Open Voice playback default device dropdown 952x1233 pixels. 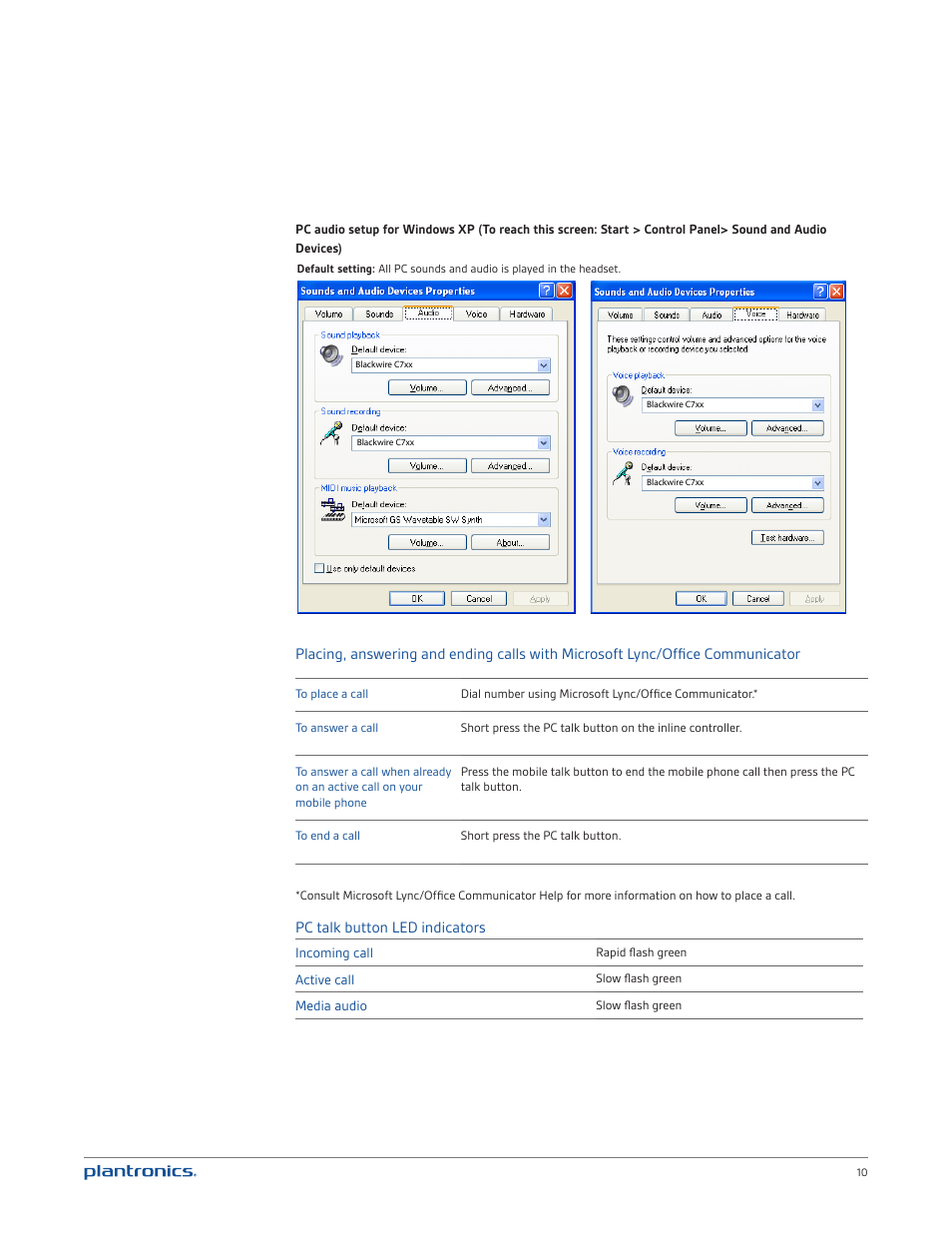817,405
